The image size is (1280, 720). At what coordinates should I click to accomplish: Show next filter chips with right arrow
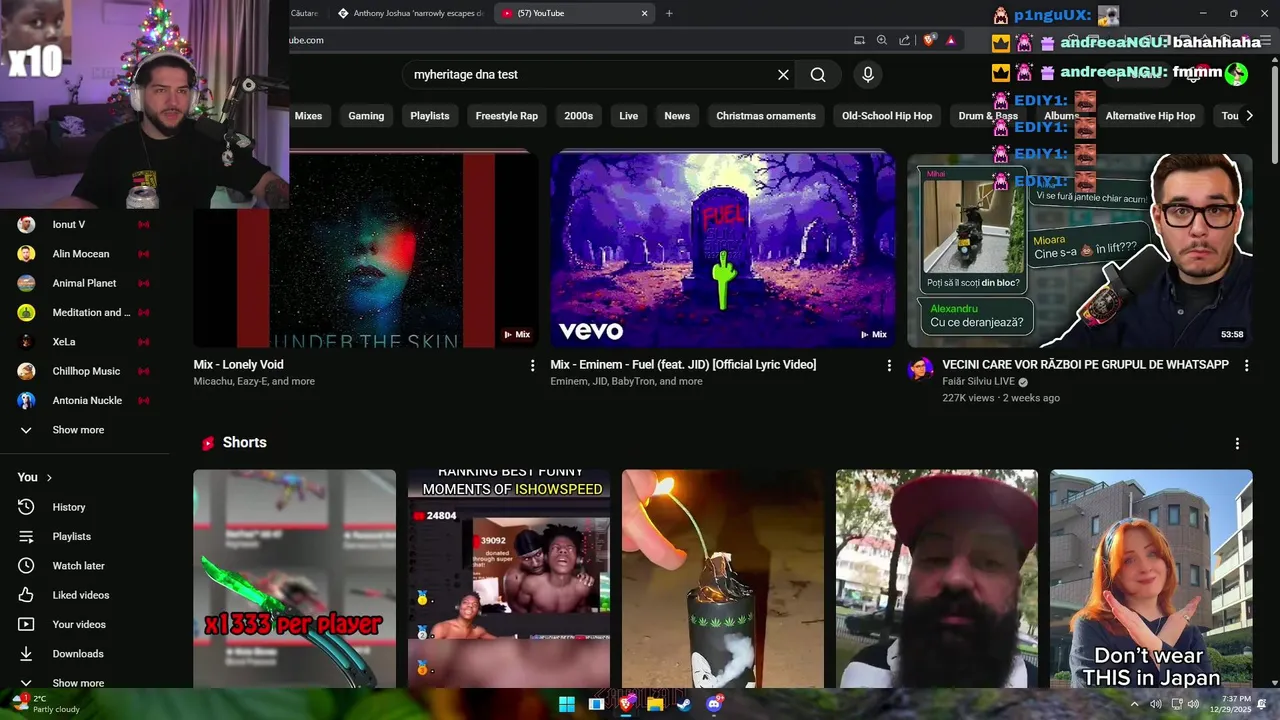[x=1249, y=116]
